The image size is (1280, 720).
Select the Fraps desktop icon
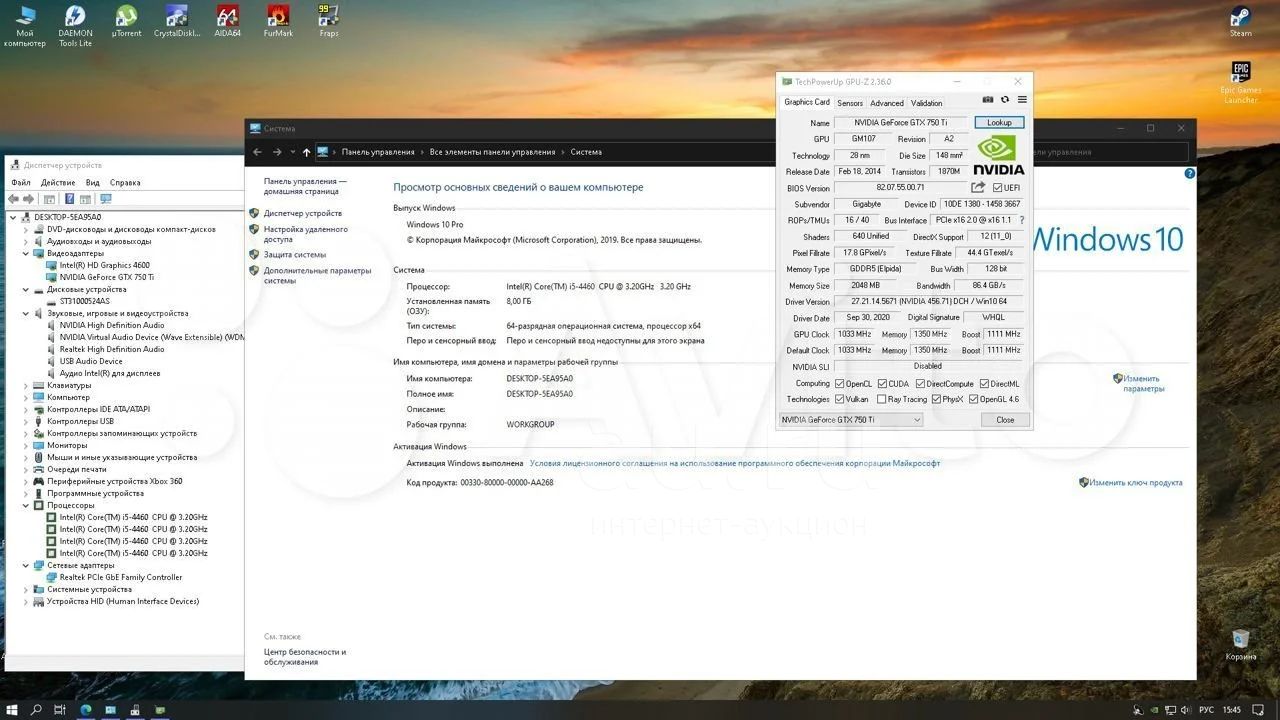(x=328, y=21)
